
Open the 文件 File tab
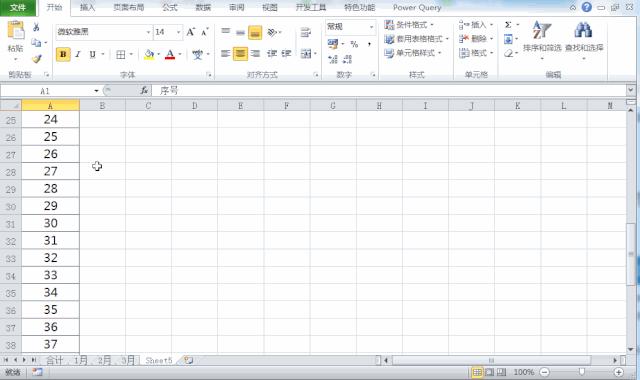[x=18, y=7]
